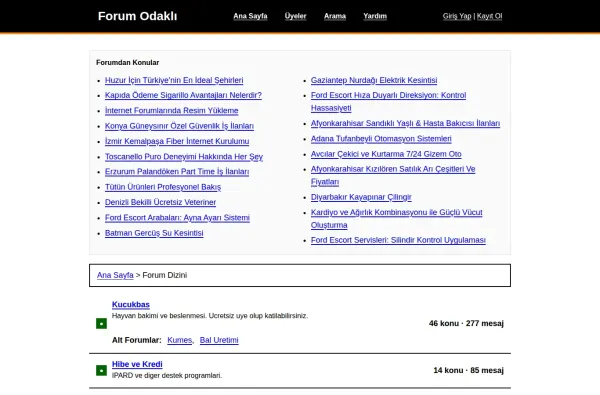This screenshot has height=395, width=600.
Task: Click the Kayıt Ol link
Action: (x=489, y=16)
